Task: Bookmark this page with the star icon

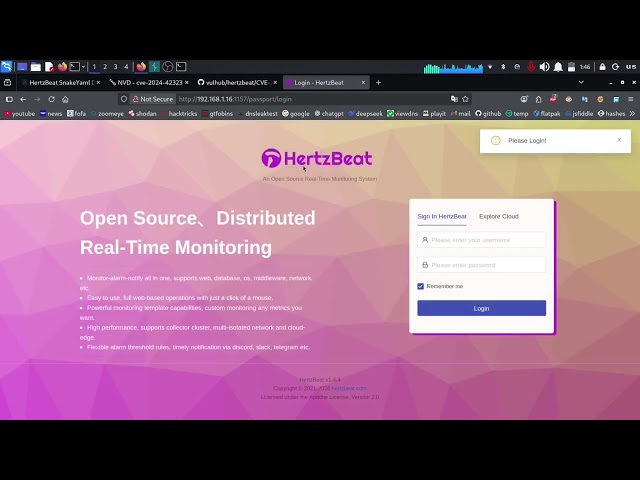Action: click(x=465, y=99)
